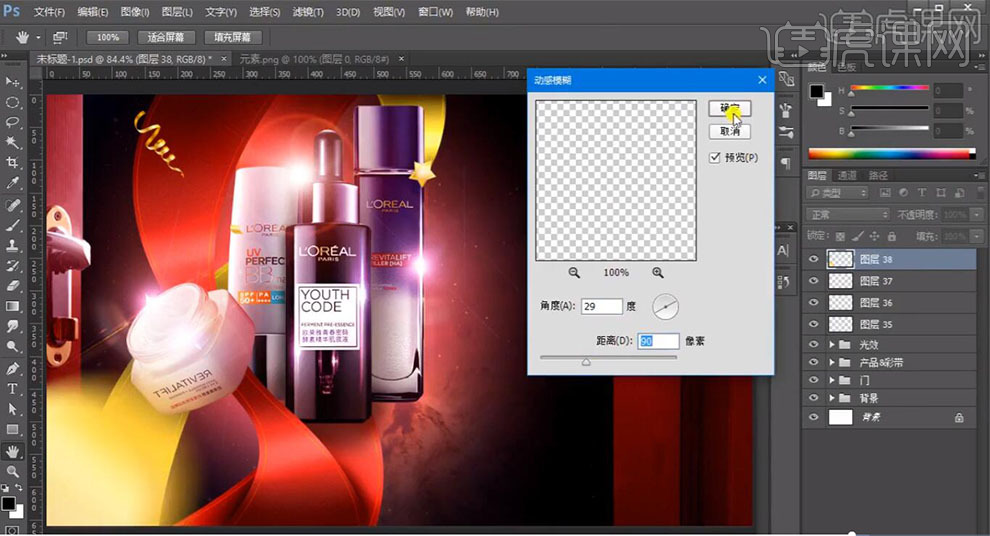Viewport: 990px width, 536px height.
Task: Click the zoom in magnifier in blur dialog
Action: pos(657,272)
